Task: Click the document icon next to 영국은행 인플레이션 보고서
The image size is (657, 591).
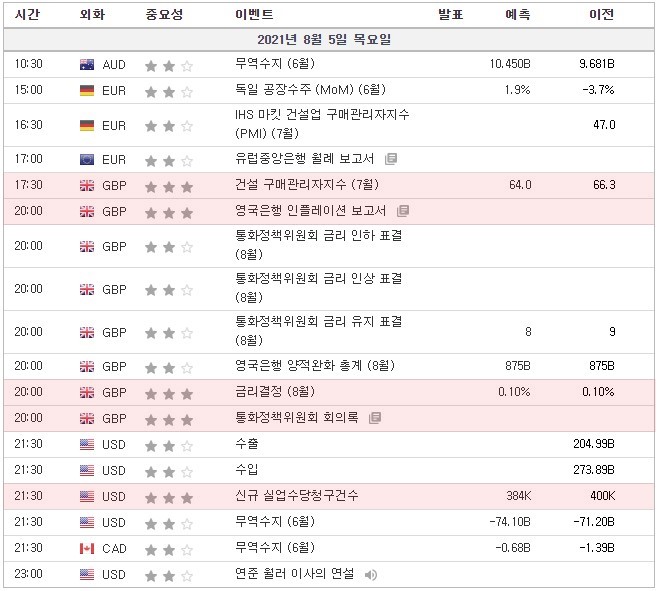Action: 403,211
